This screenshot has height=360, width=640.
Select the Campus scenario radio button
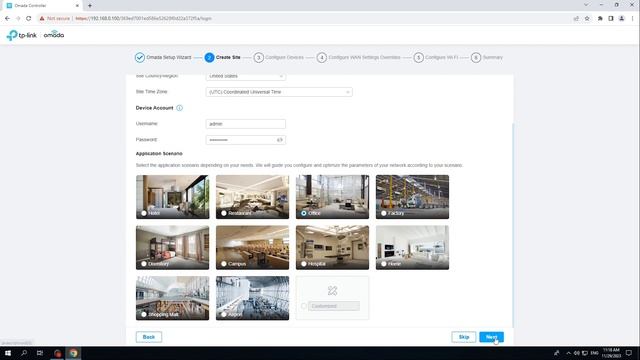pos(224,264)
